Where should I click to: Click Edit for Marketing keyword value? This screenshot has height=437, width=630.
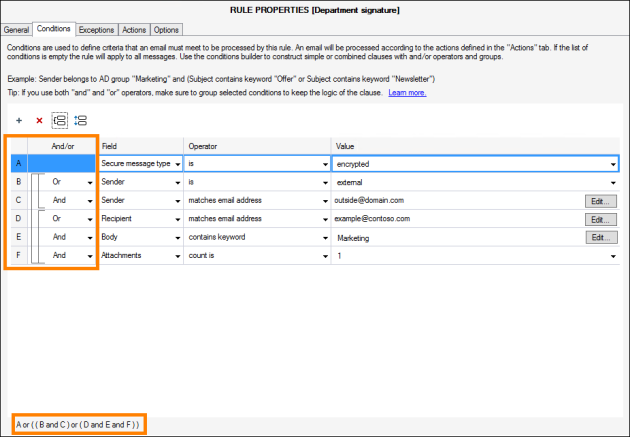pyautogui.click(x=601, y=238)
